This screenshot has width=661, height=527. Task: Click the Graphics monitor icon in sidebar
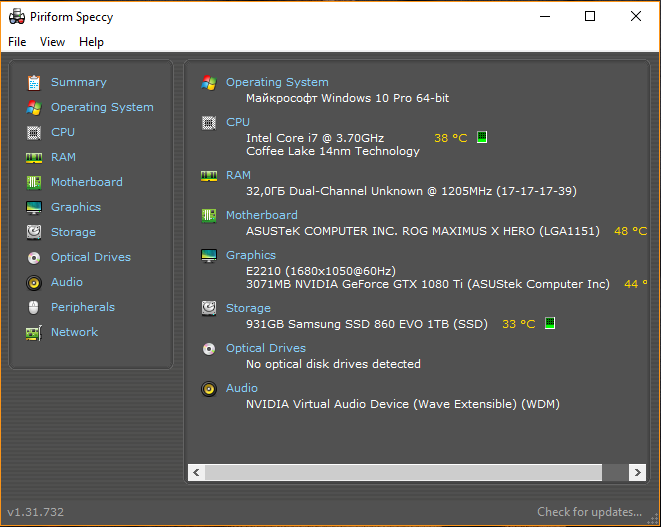34,207
